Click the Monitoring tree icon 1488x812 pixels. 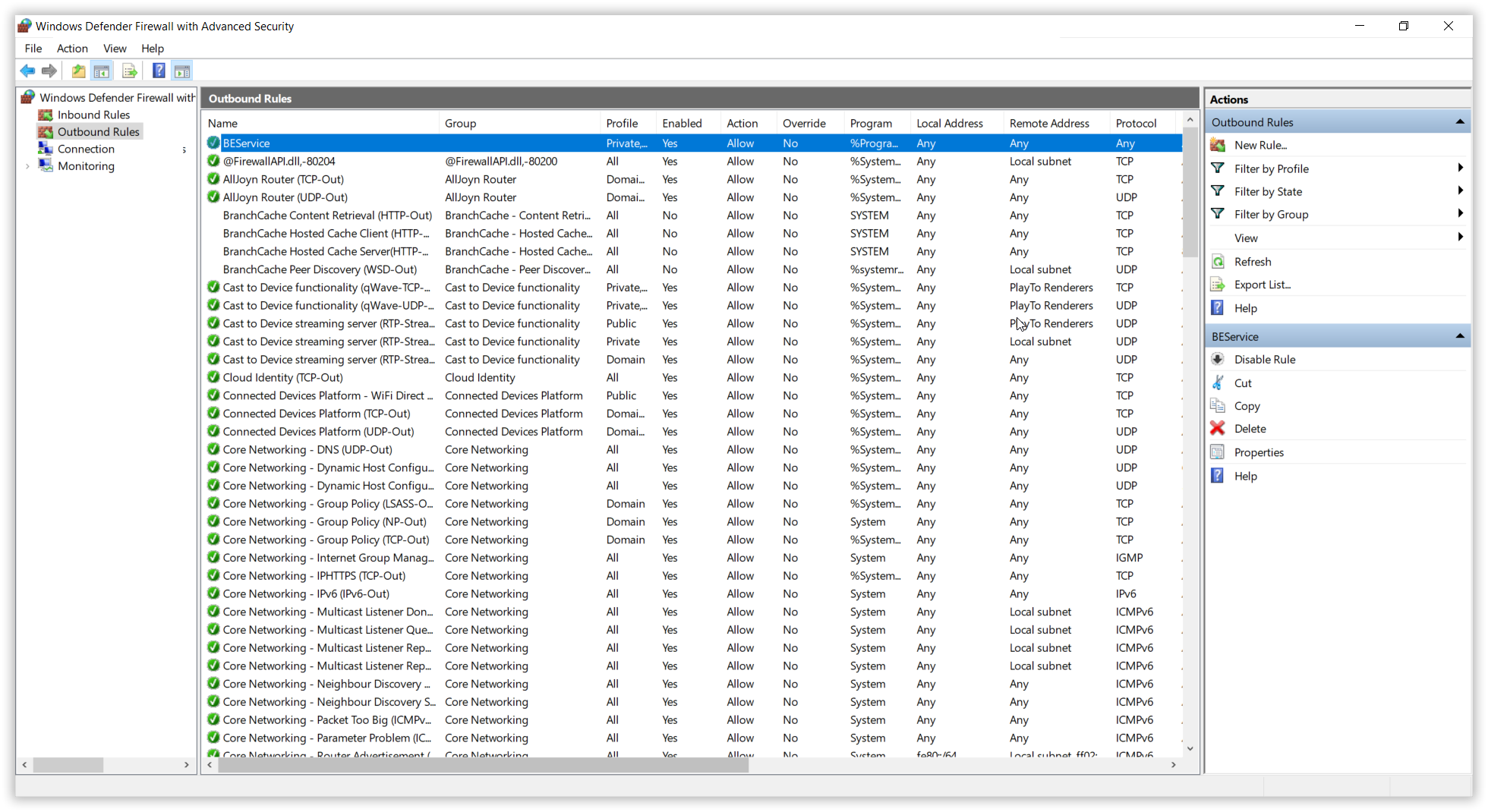point(46,165)
